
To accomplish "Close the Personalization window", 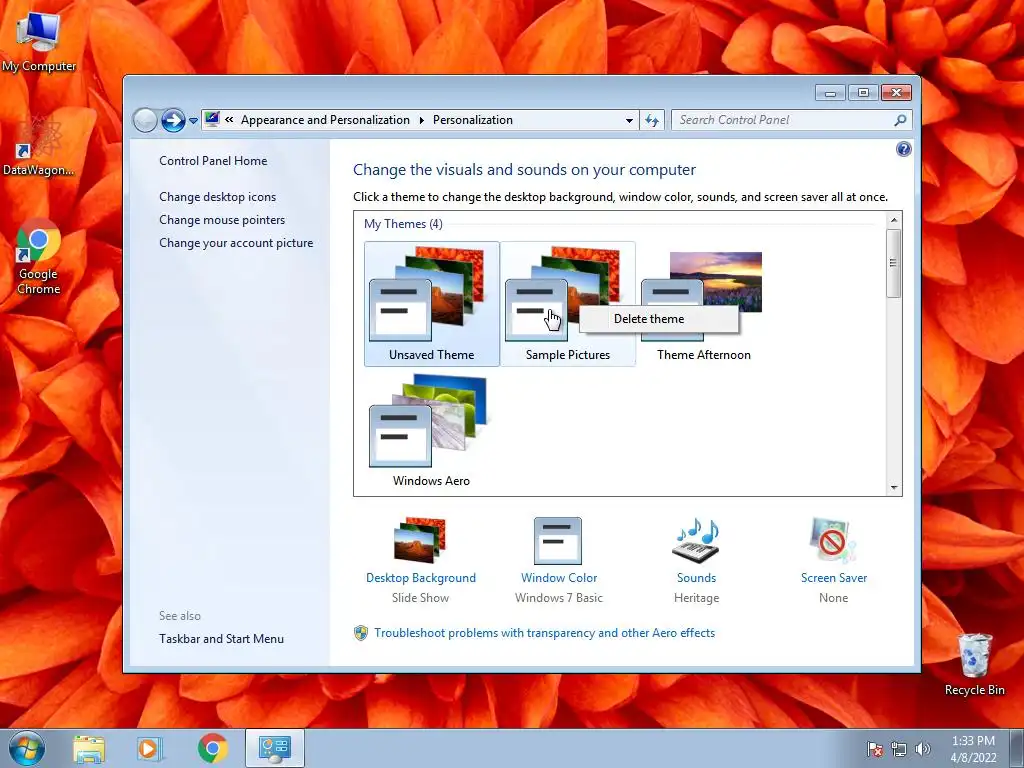I will tap(896, 93).
